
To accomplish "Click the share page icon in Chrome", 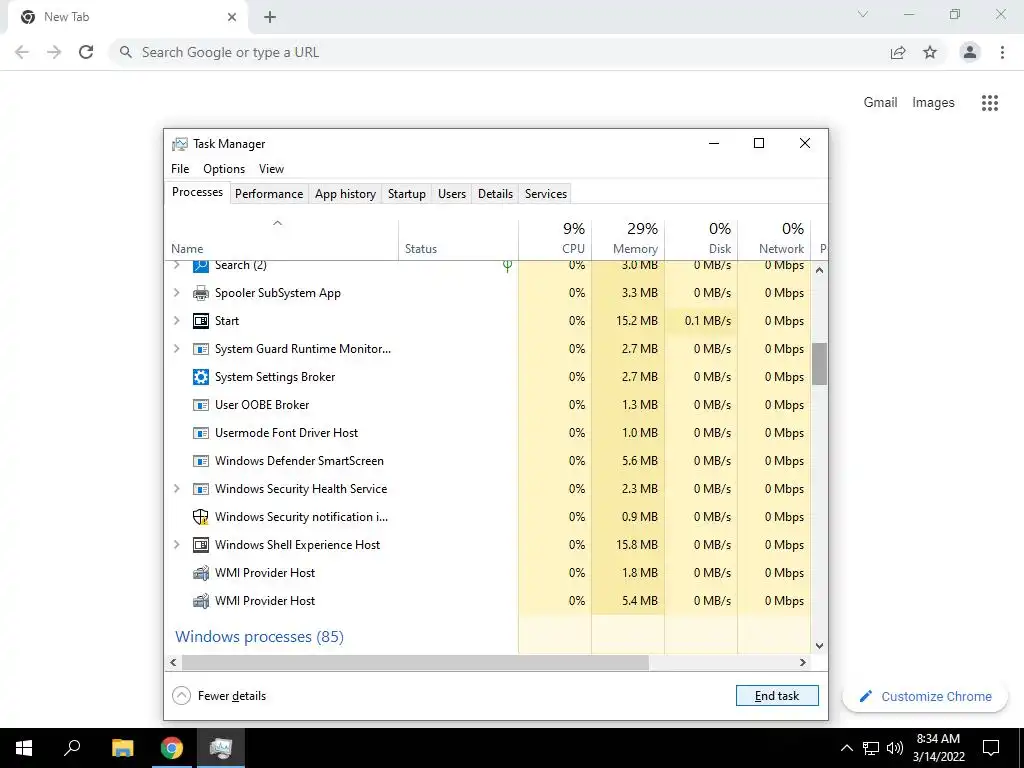I will [x=898, y=52].
